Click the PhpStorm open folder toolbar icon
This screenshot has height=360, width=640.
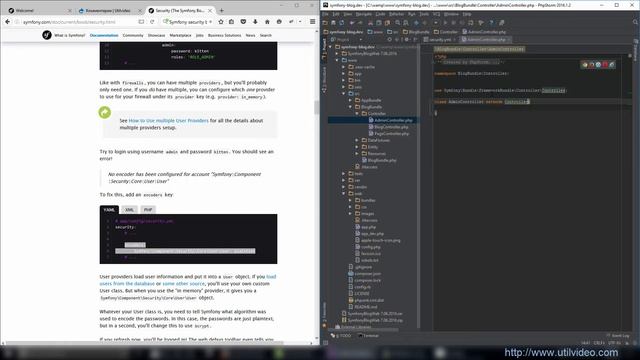point(325,23)
